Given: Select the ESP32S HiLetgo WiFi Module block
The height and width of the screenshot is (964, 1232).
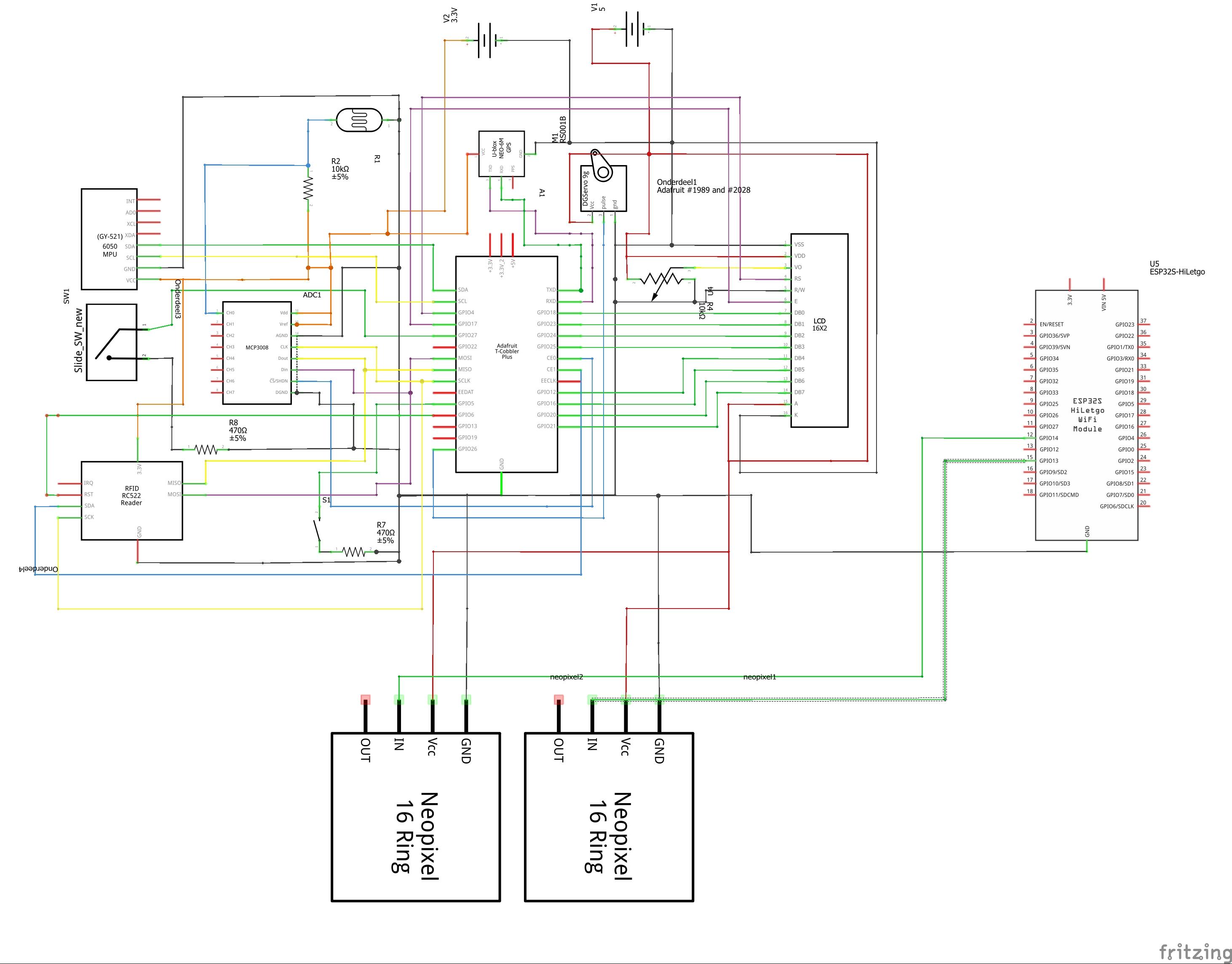Looking at the screenshot, I should (x=1086, y=415).
